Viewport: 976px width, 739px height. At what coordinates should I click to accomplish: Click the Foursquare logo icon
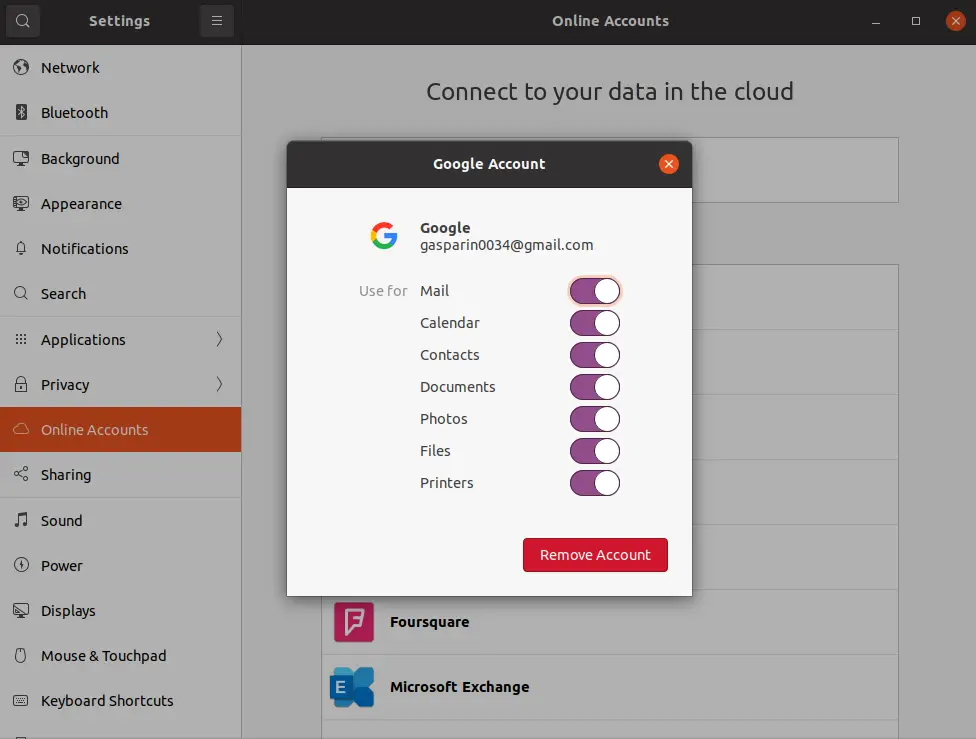(x=354, y=621)
